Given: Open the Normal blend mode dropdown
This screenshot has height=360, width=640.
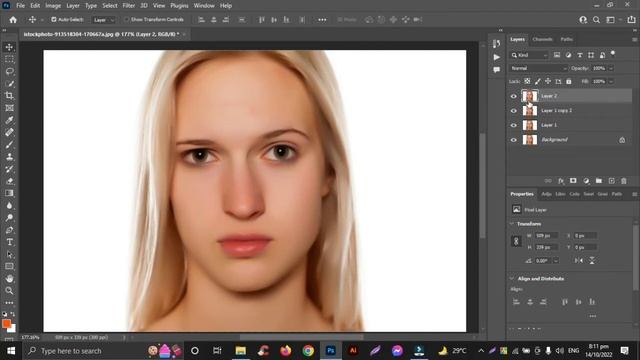Looking at the screenshot, I should 538,68.
